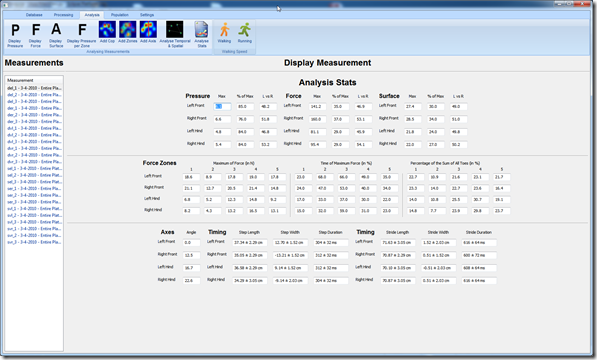Select measurement der_2 in the list
This screenshot has height=360, width=597.
[34, 115]
